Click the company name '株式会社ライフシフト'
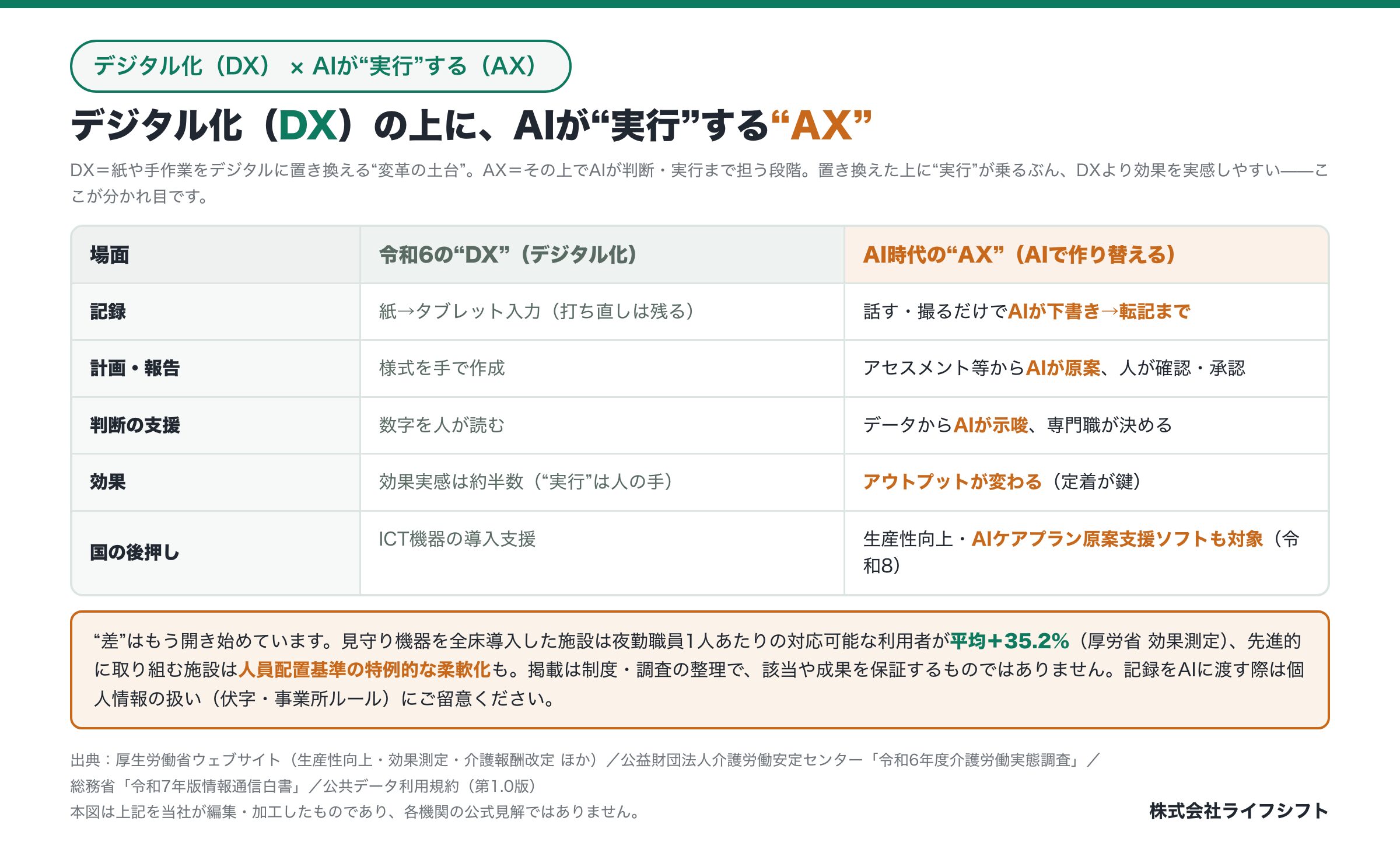Screen dimensions: 1400x842 click(1239, 810)
